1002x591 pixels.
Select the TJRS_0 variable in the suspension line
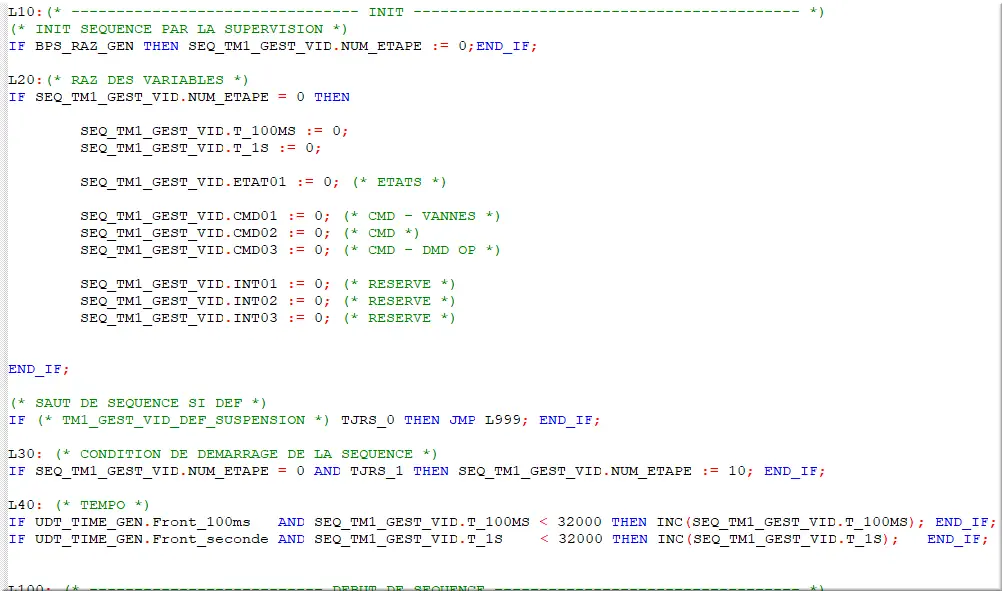pos(360,420)
